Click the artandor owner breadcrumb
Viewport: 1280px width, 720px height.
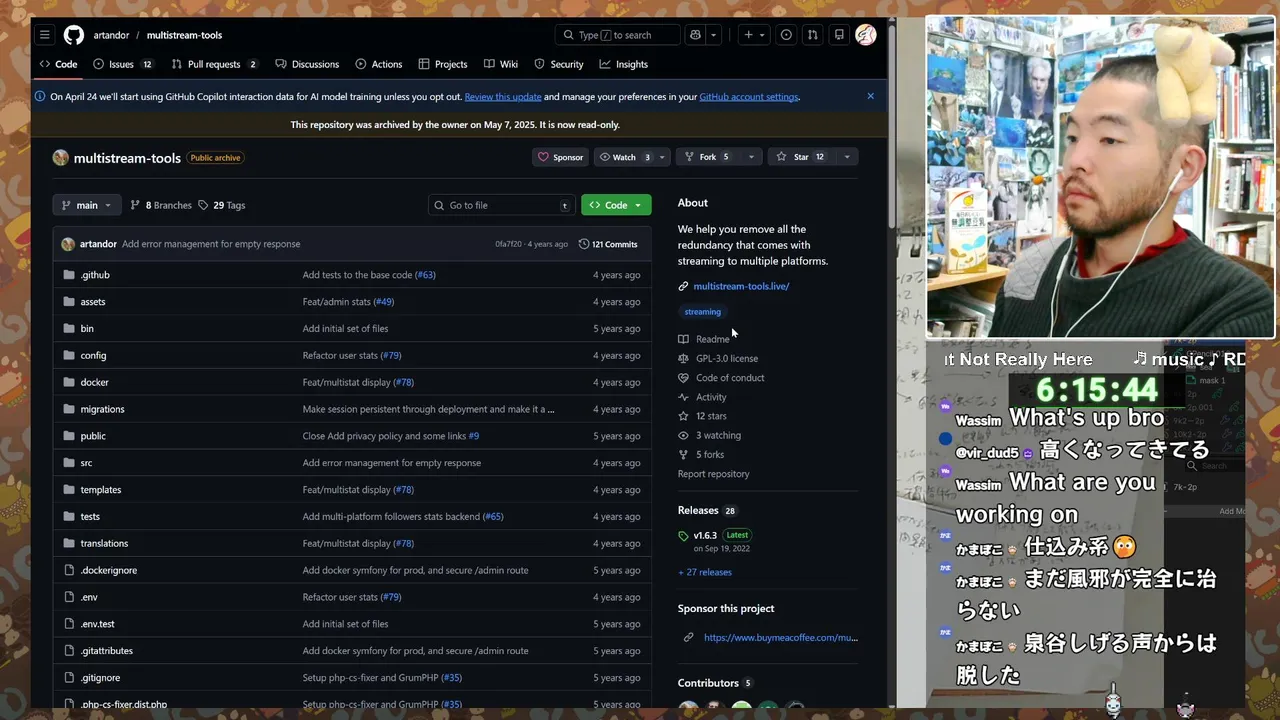point(111,35)
